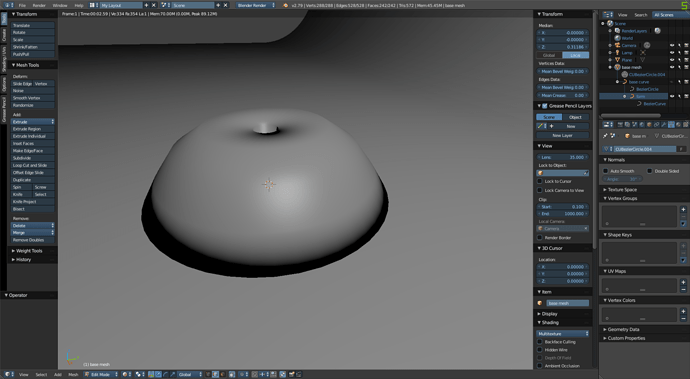Toggle snap magnet icon in viewport header
This screenshot has height=379, width=690.
click(x=254, y=374)
